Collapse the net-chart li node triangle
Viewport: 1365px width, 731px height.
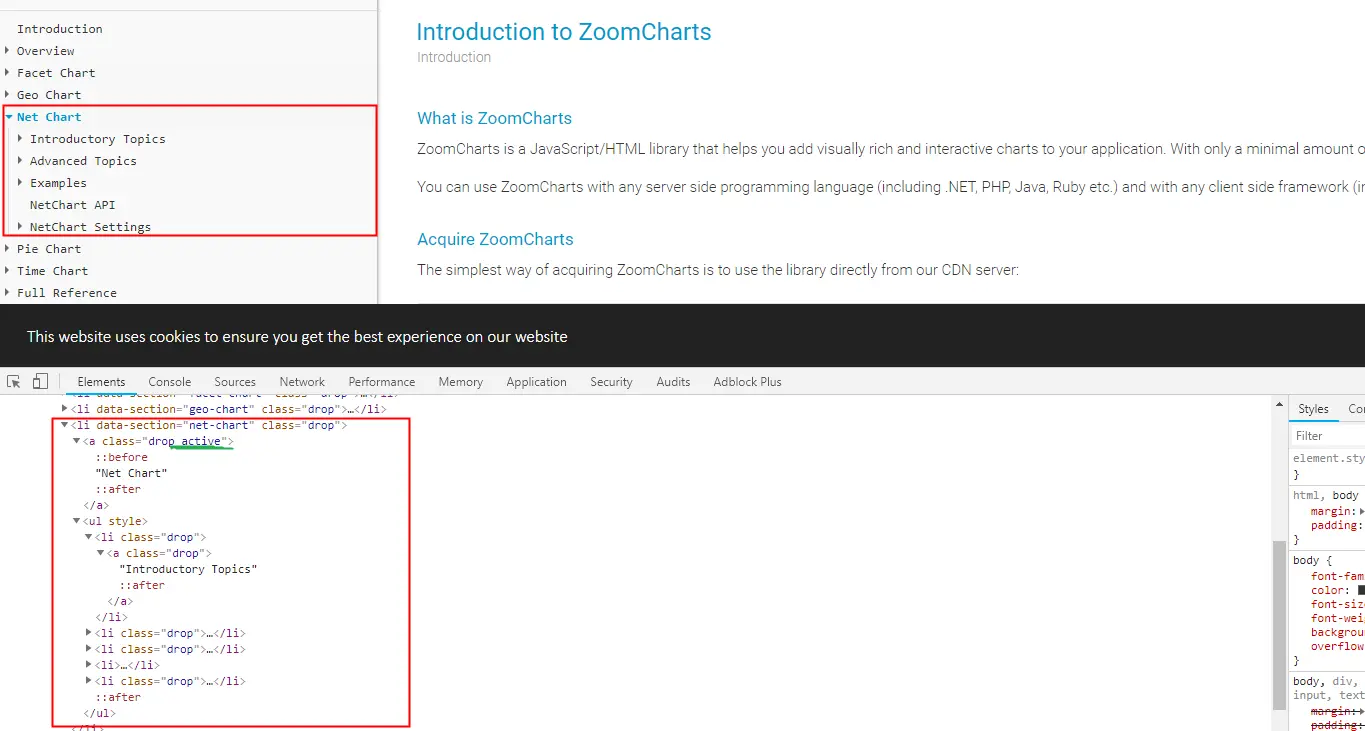pos(65,425)
